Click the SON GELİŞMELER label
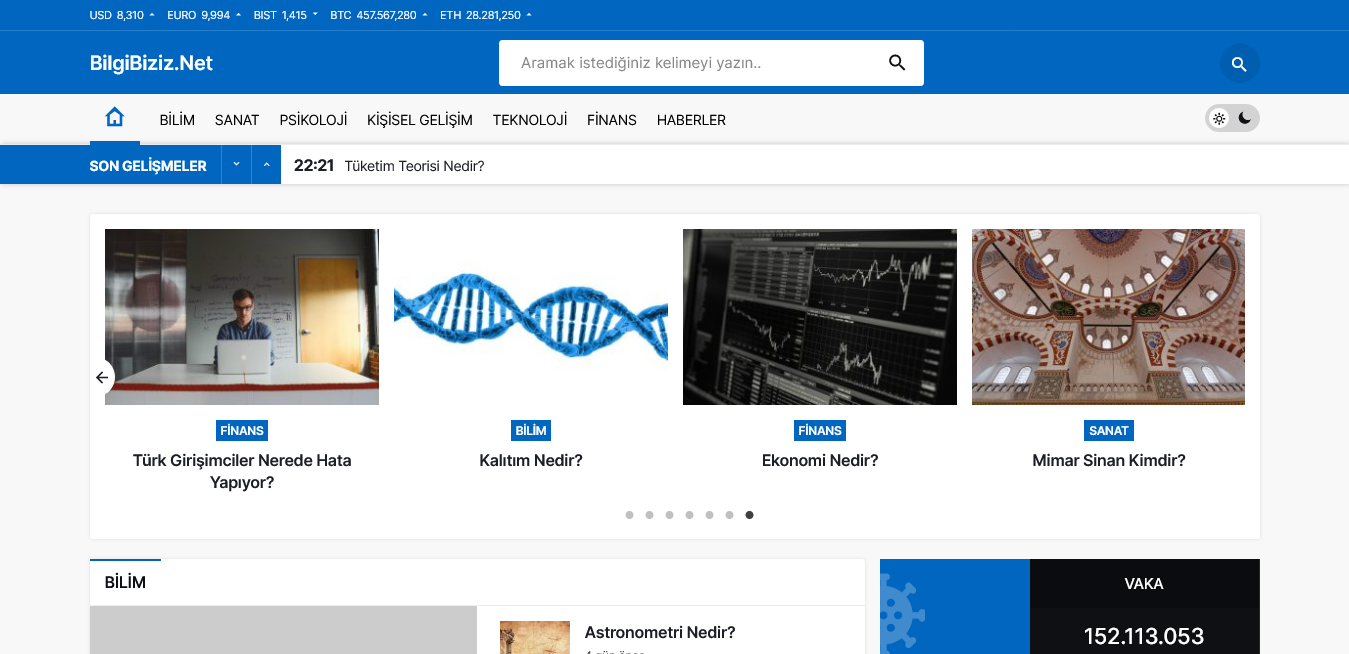Screen dimensions: 1349x654 [x=148, y=166]
